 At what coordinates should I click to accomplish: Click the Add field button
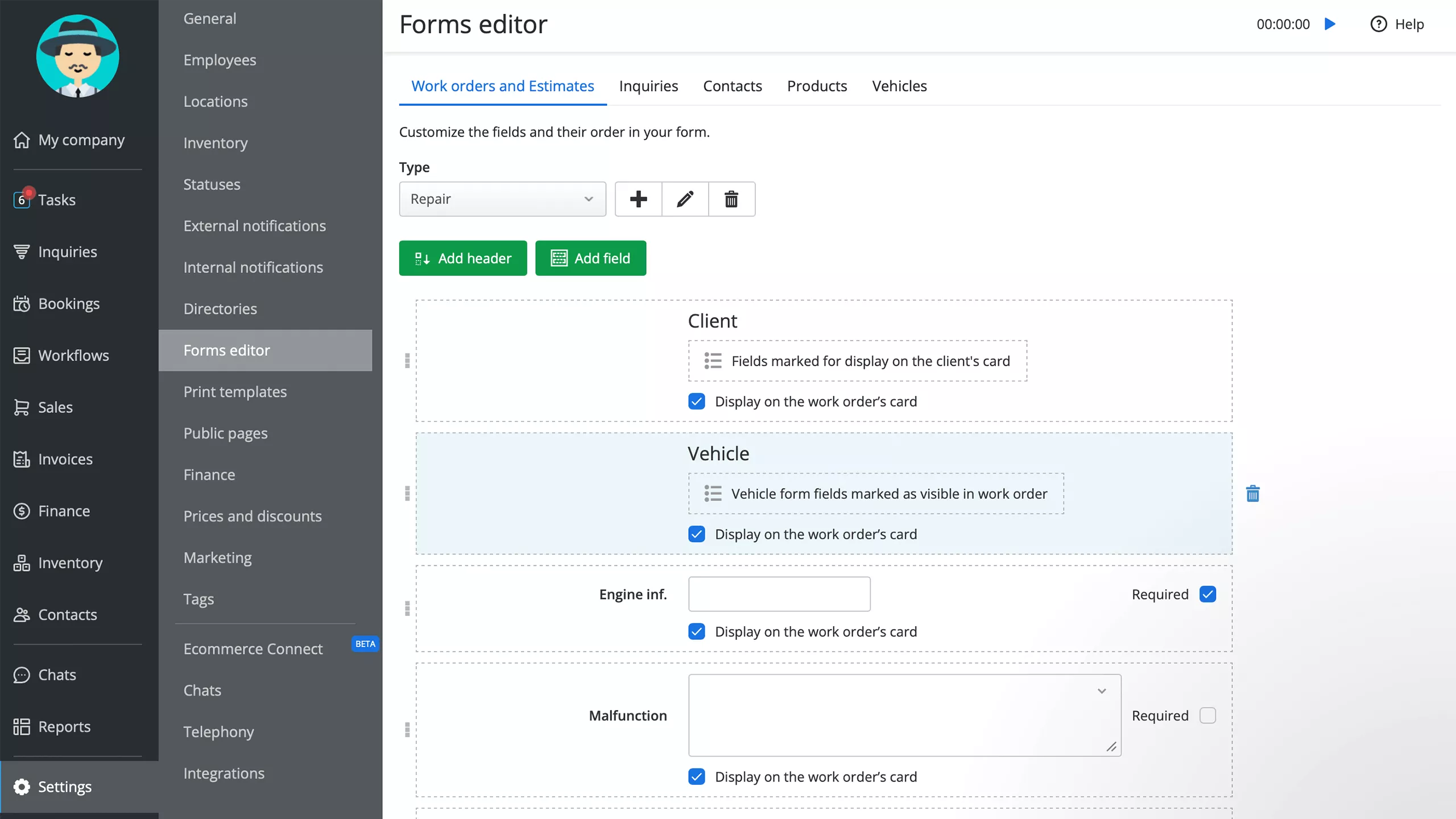click(590, 258)
